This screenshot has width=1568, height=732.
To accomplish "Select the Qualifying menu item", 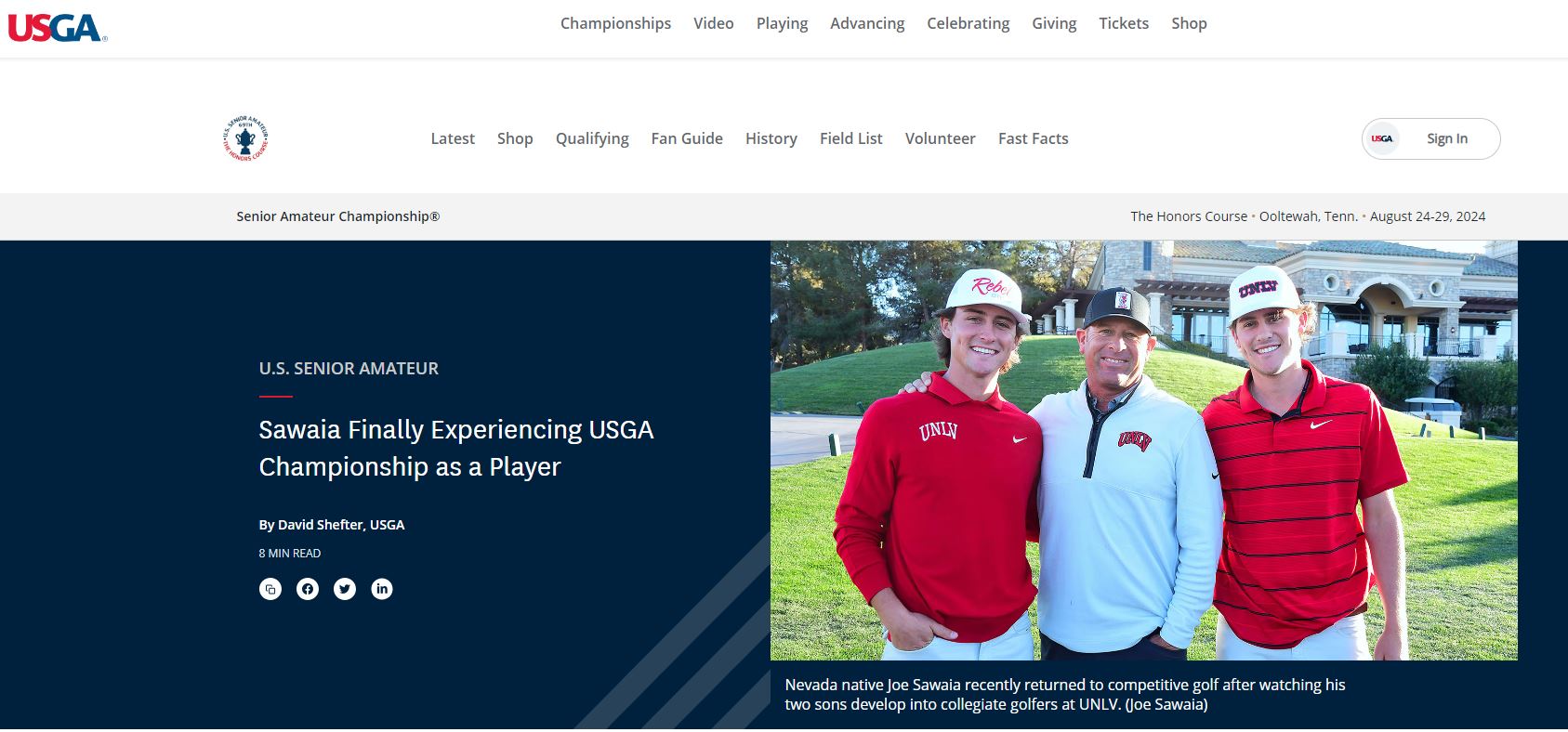I will point(591,137).
